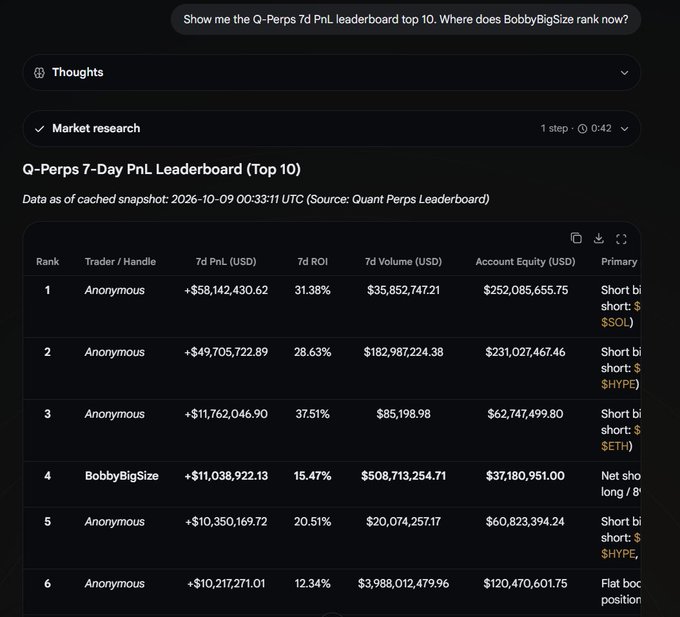Screen dimensions: 680x617
Task: Click the 1 step label
Action: pos(554,128)
